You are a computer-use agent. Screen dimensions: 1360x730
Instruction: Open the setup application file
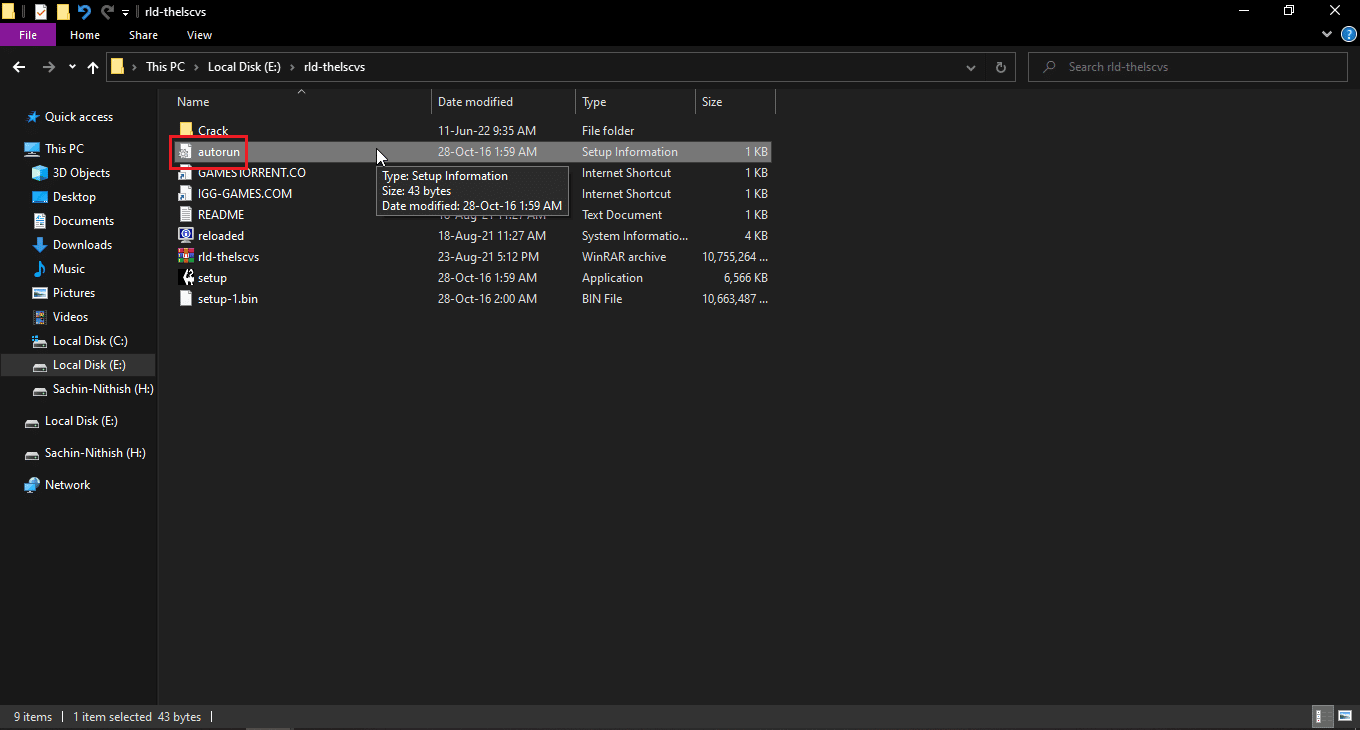pos(212,278)
